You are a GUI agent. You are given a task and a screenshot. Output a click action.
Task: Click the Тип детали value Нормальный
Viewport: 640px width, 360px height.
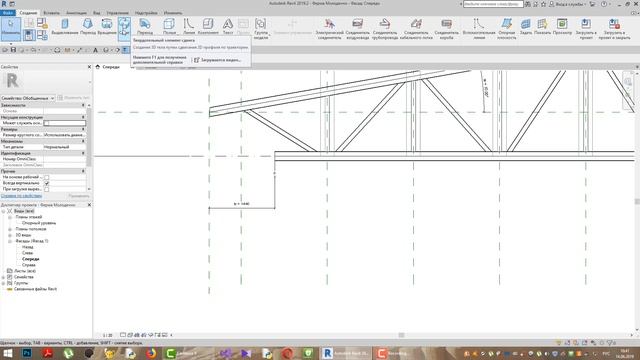point(64,147)
